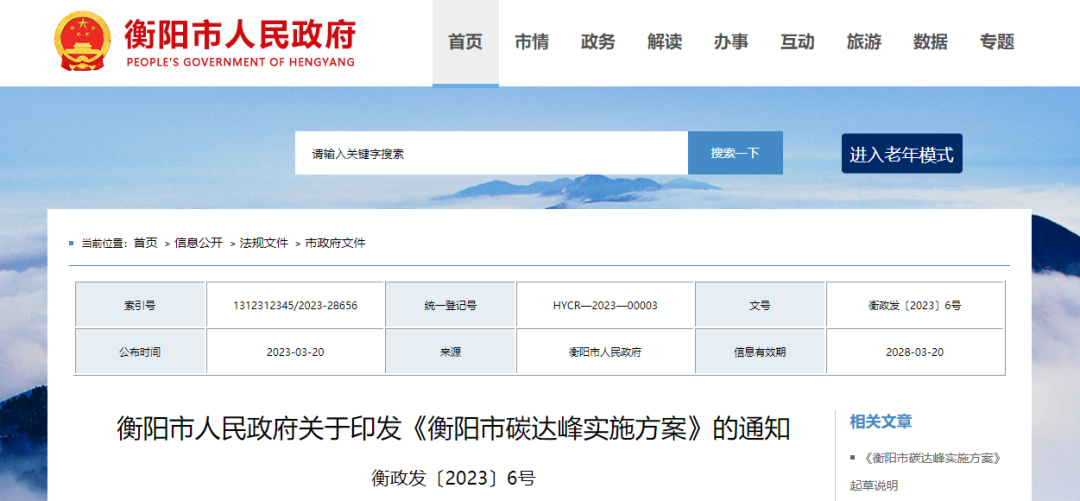Go to the 旅游 section
This screenshot has height=501, width=1080.
click(864, 43)
